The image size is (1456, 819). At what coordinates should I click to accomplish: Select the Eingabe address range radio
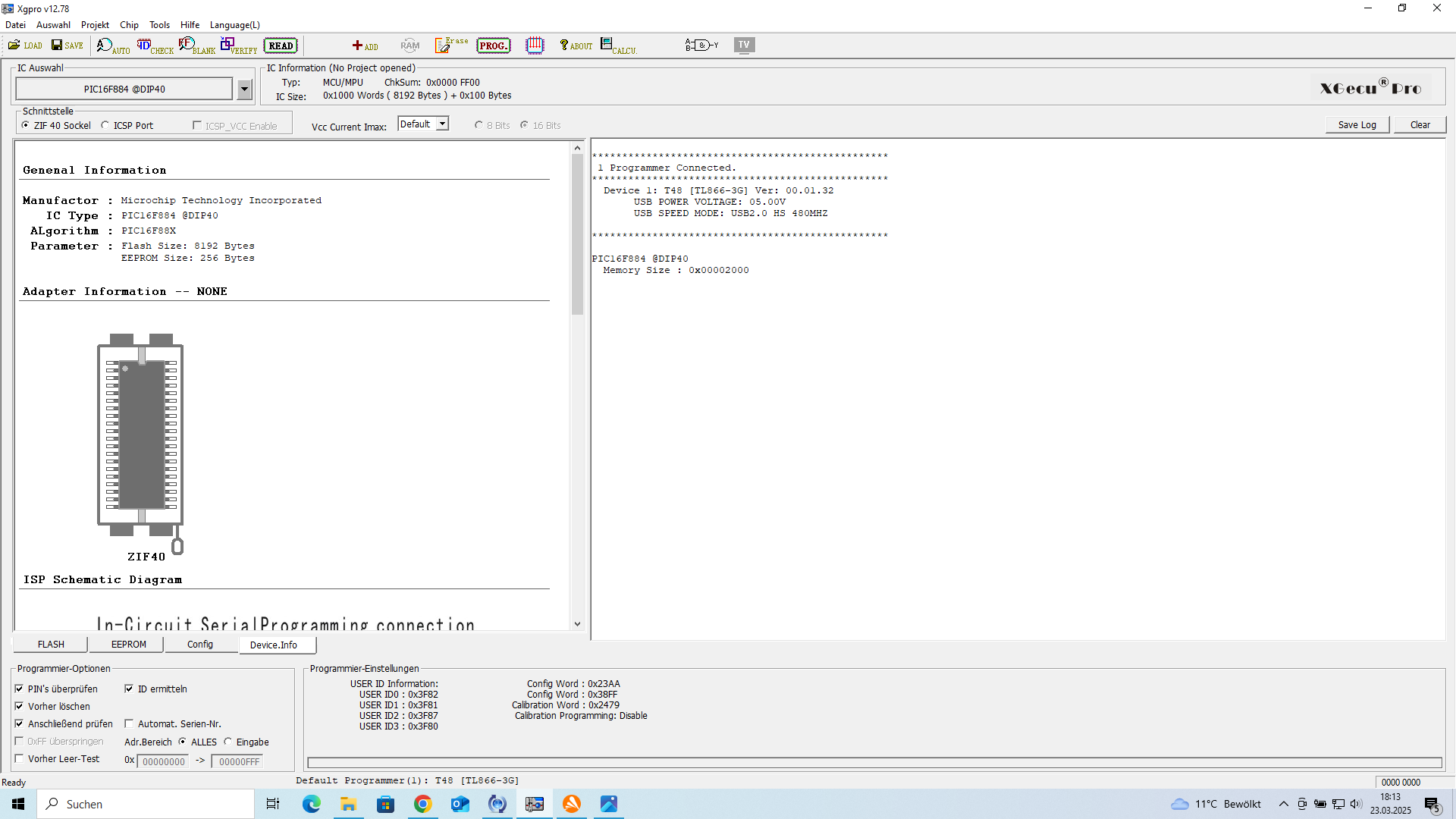pyautogui.click(x=227, y=742)
